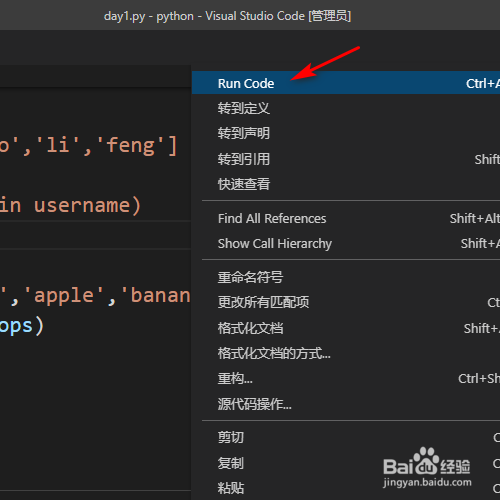
Task: Click the 'feng' string in code
Action: click(x=130, y=146)
